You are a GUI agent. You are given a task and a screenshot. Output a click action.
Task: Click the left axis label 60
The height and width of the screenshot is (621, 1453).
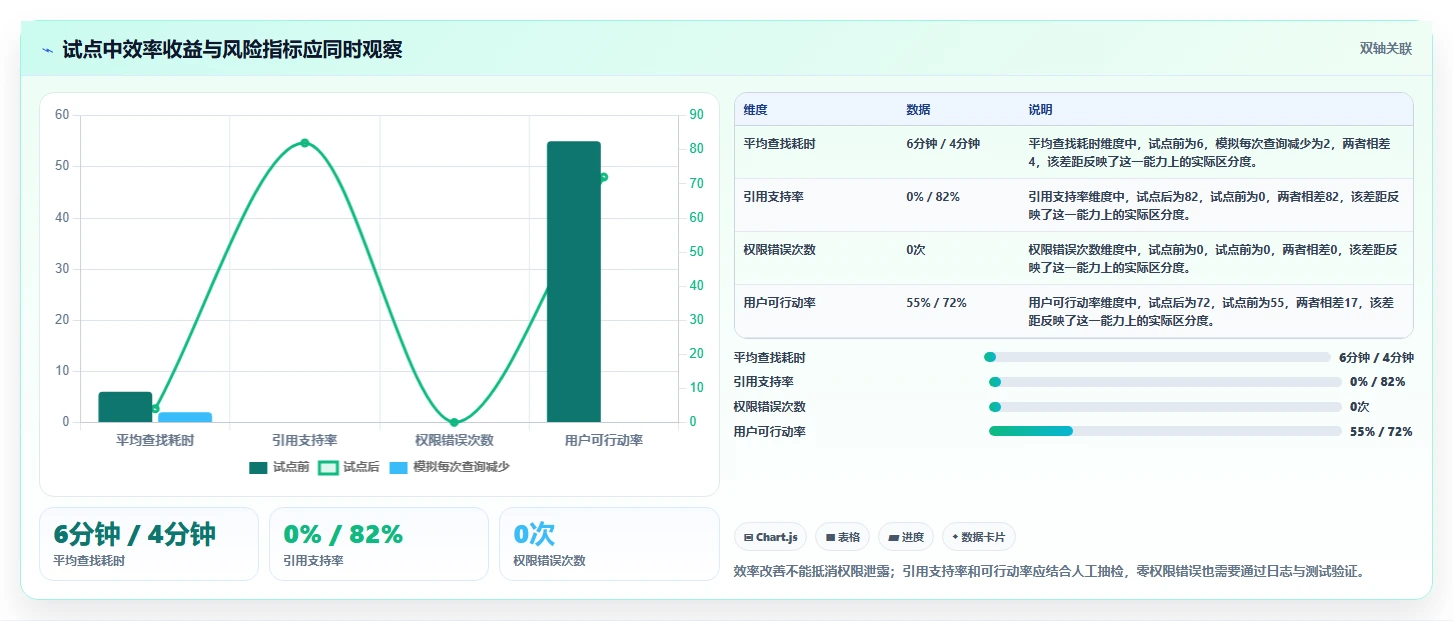click(62, 115)
